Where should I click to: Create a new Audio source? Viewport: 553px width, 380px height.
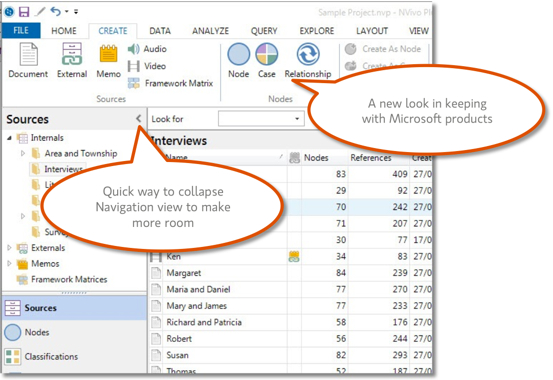147,49
